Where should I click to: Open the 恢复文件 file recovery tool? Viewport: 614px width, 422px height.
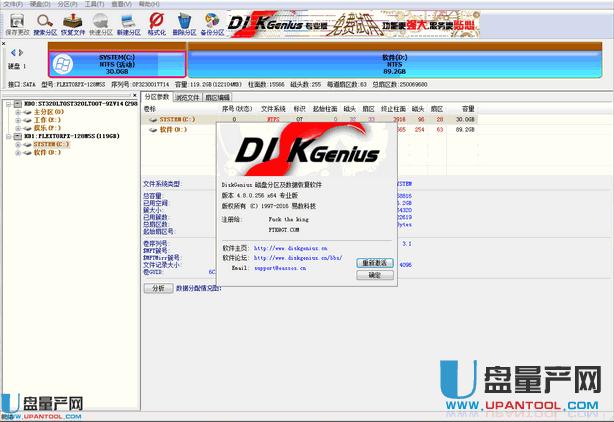(x=73, y=22)
